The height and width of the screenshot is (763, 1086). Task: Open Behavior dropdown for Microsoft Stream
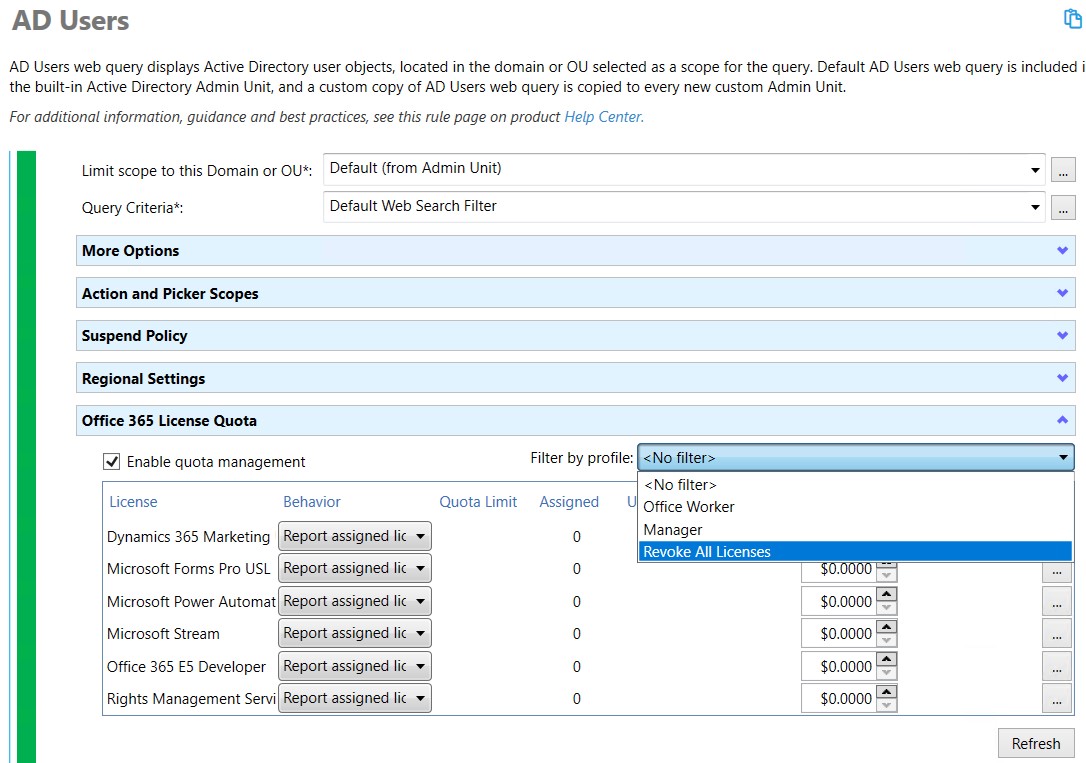(355, 634)
